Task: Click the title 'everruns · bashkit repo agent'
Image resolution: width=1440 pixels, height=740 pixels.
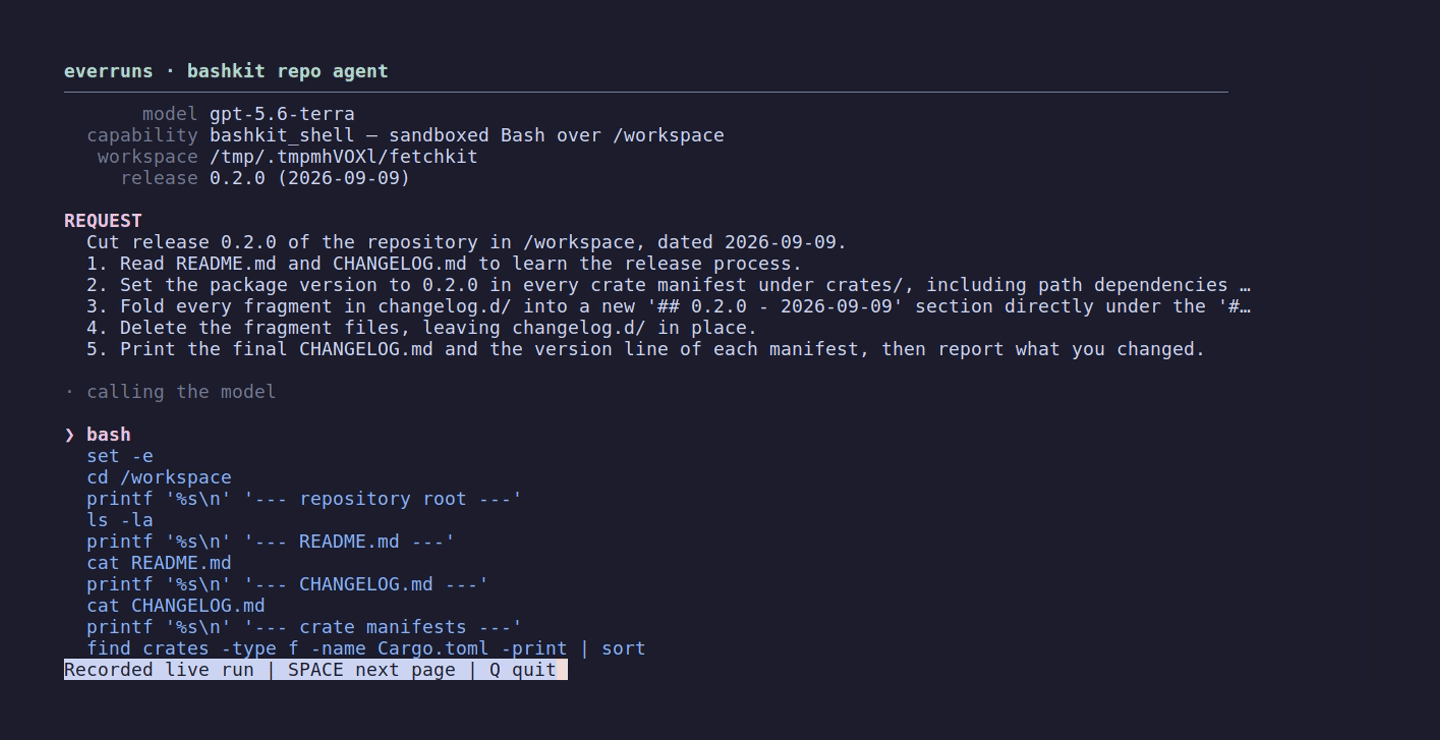Action: tap(226, 71)
